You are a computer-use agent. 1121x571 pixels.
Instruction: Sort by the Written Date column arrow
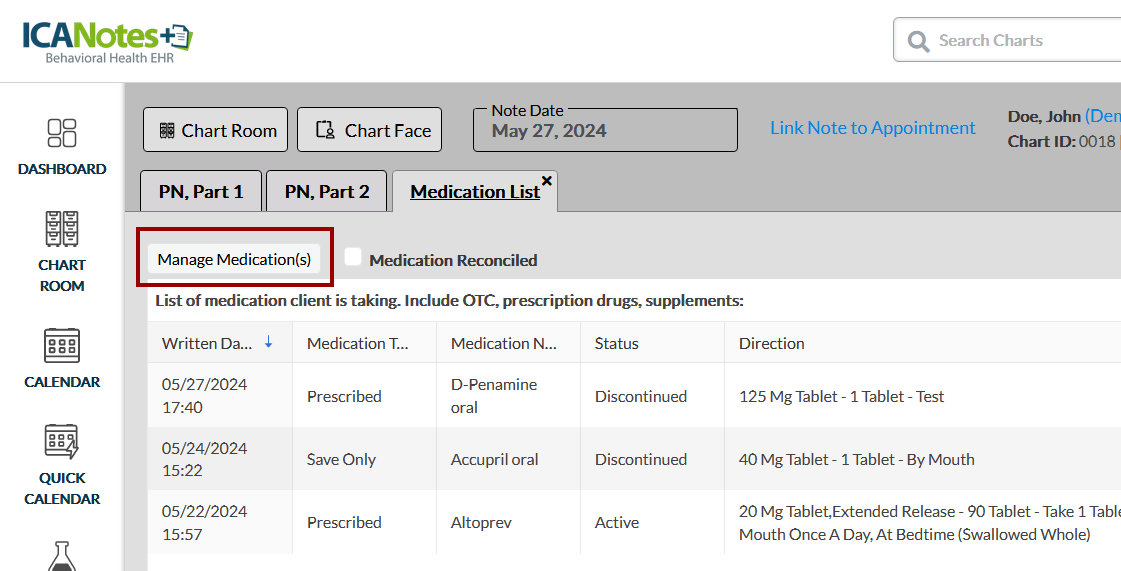click(x=268, y=343)
